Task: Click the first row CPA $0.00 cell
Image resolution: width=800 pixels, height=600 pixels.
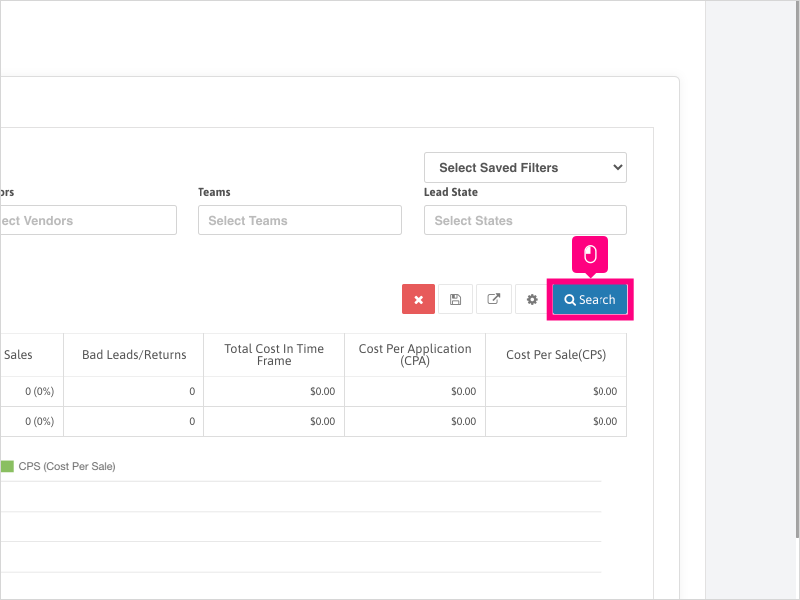Action: (415, 391)
